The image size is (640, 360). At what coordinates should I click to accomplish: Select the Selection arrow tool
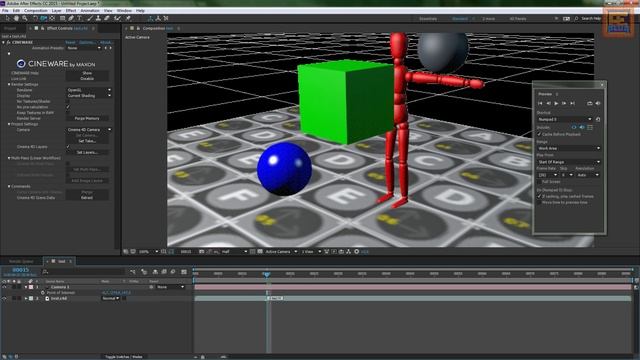click(7, 18)
